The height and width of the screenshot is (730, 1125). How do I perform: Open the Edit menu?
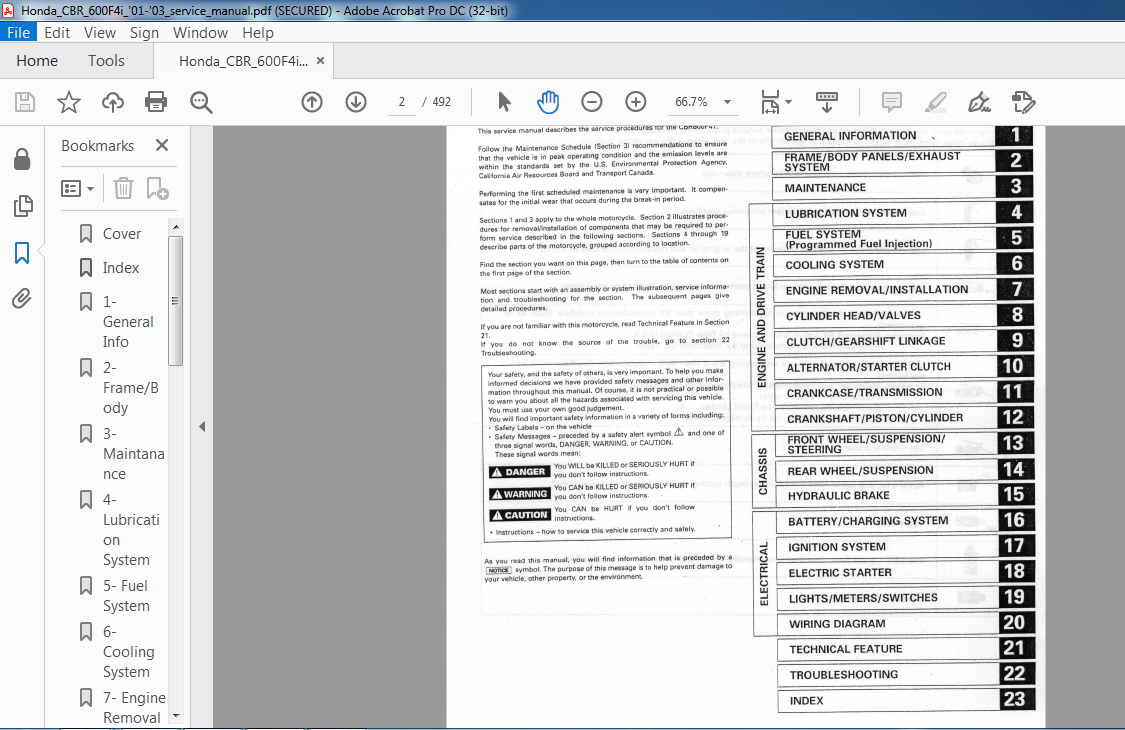click(57, 32)
